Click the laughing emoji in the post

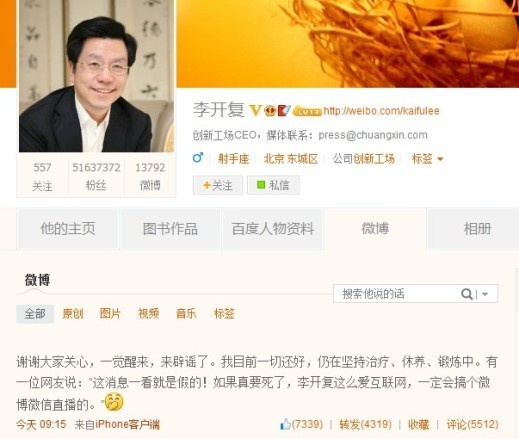114,402
